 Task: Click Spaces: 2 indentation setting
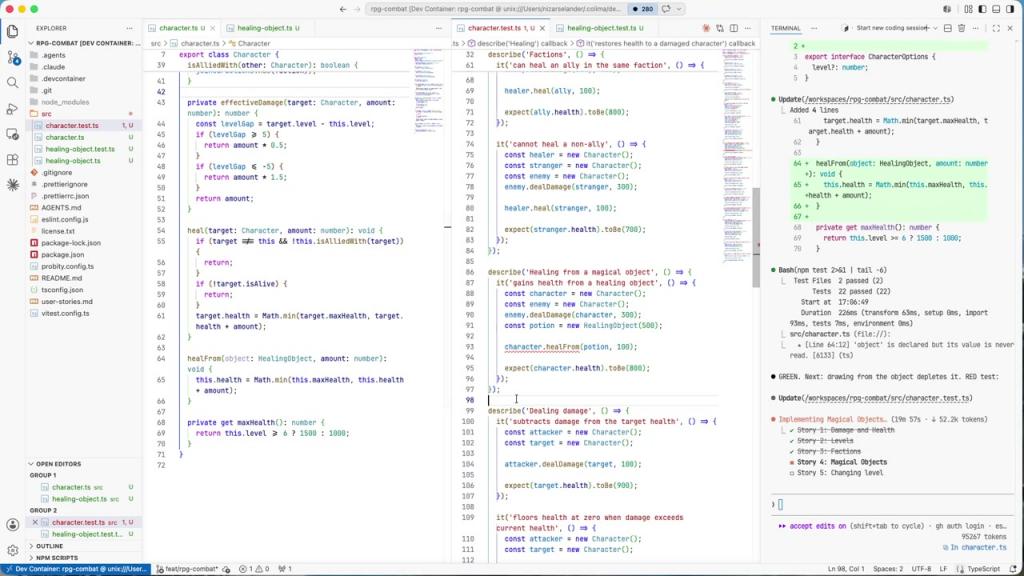pos(888,569)
